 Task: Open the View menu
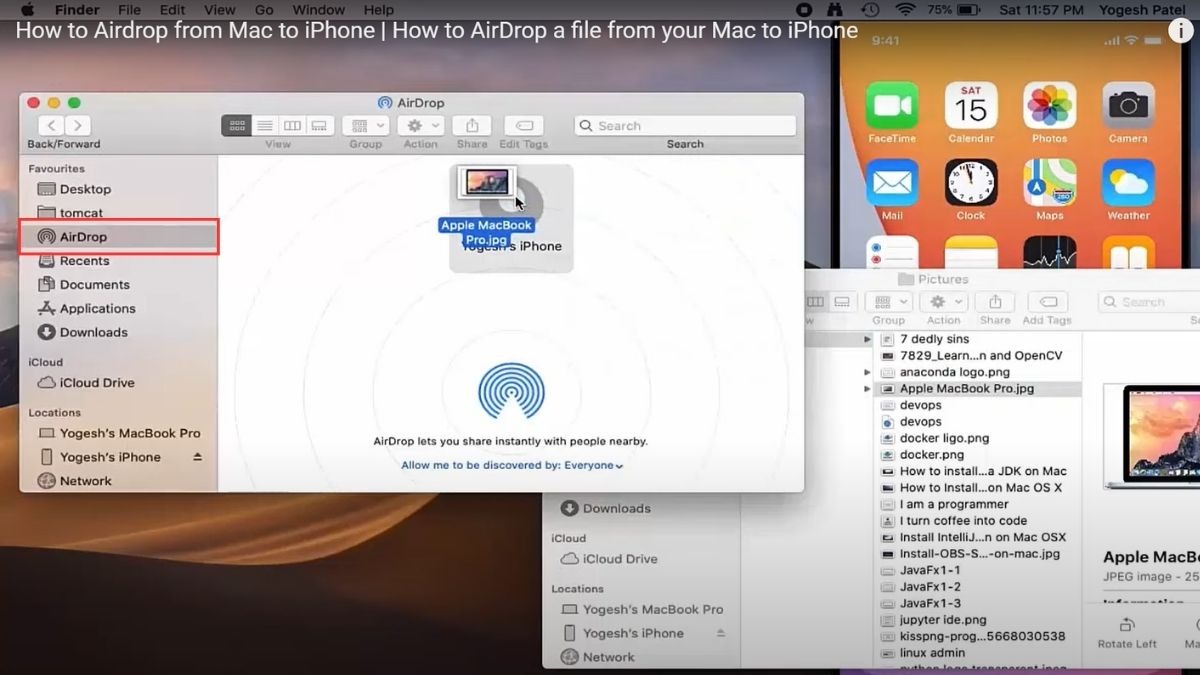click(219, 10)
